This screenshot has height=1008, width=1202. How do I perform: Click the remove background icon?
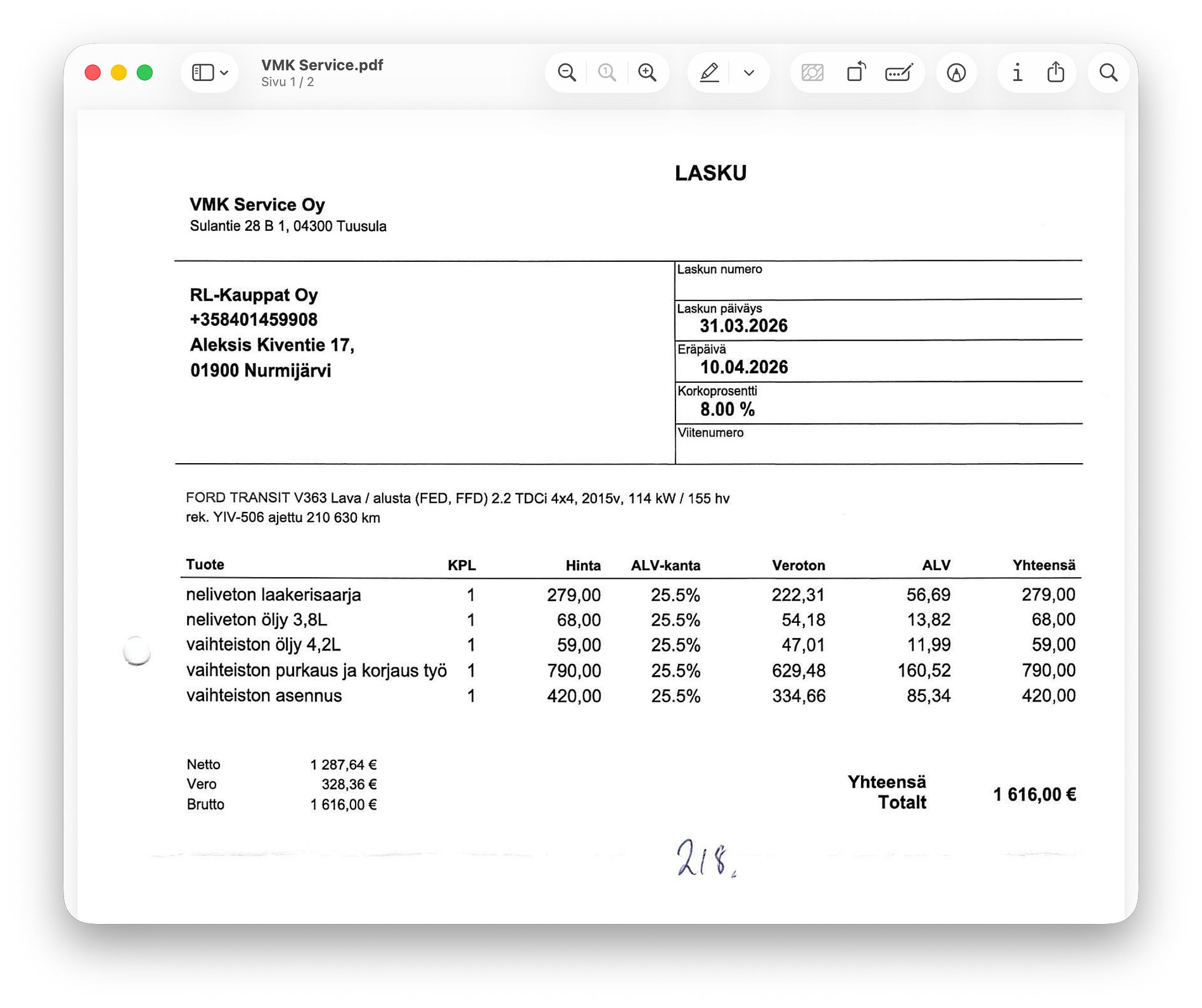812,73
